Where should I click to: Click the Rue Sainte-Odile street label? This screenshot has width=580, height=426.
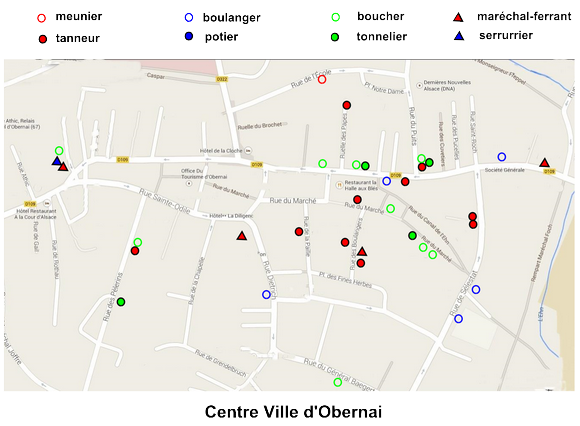tap(164, 201)
